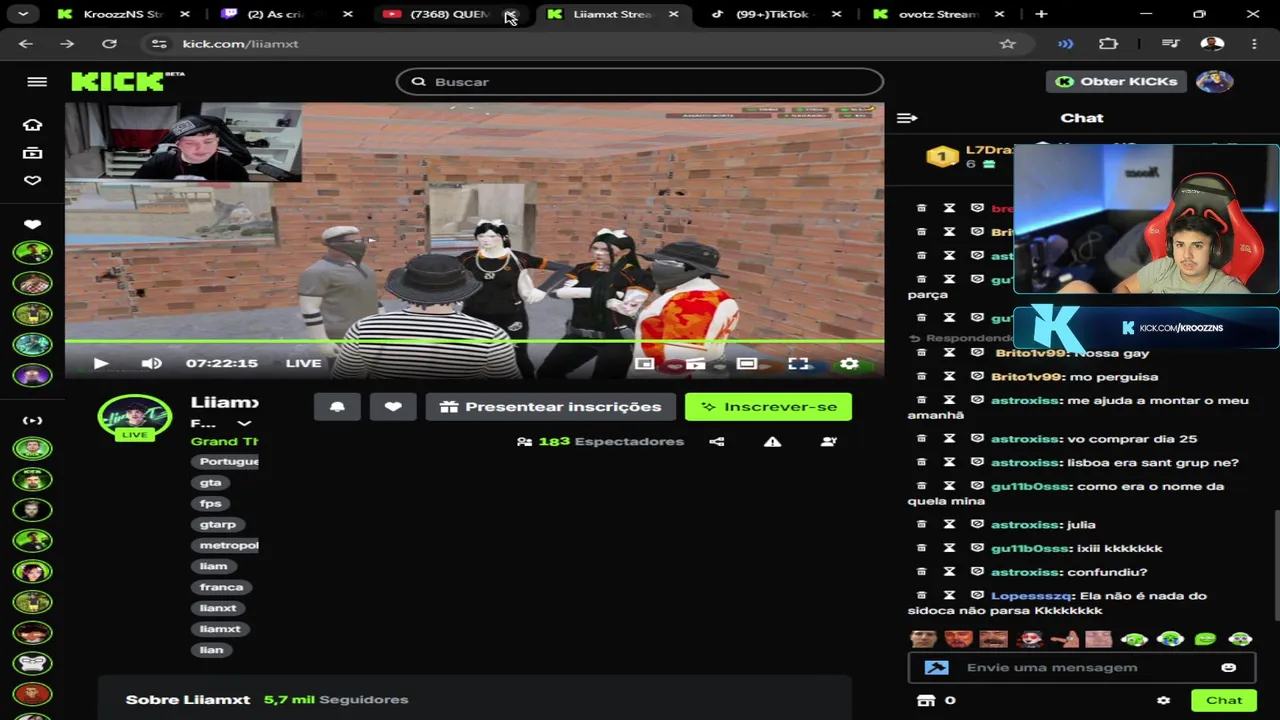Focus the Buscar search field

(640, 82)
